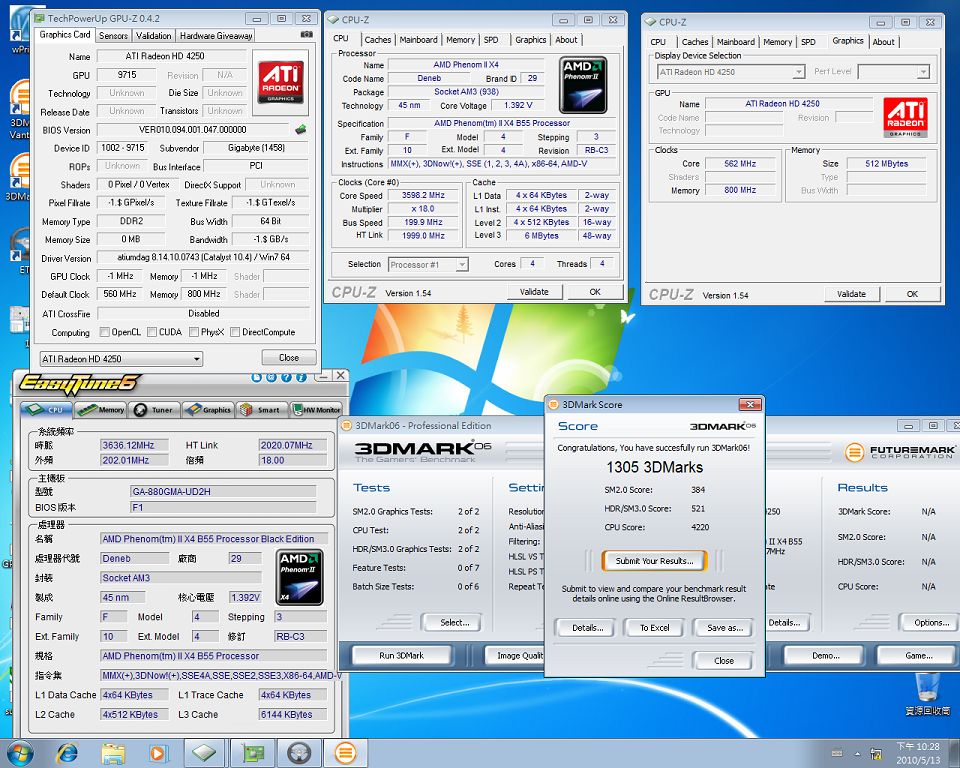Click the EasyTune6 info icon
This screenshot has width=960, height=768.
pos(301,377)
